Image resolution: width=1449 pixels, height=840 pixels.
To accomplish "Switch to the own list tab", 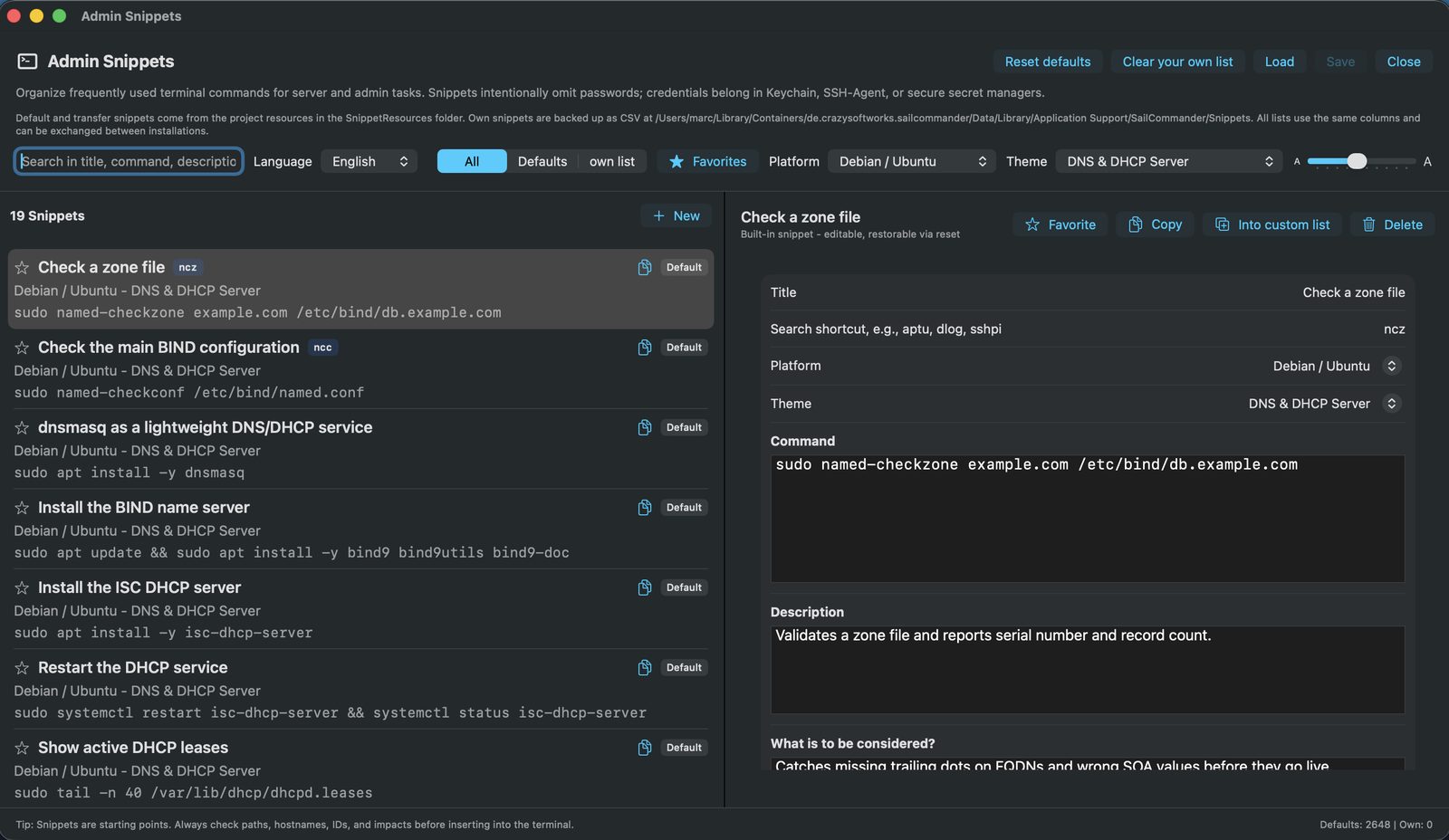I will (612, 161).
